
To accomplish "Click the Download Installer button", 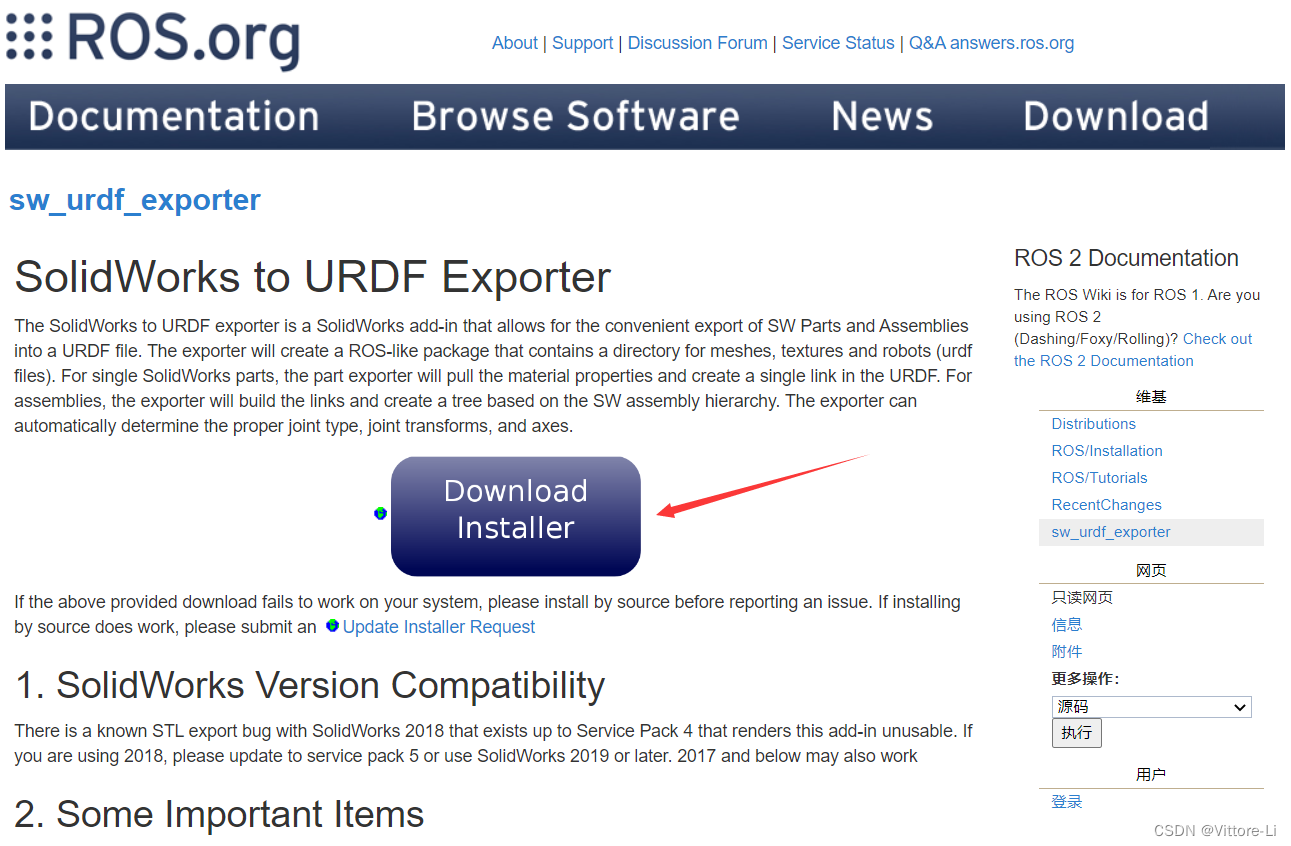I will point(515,516).
